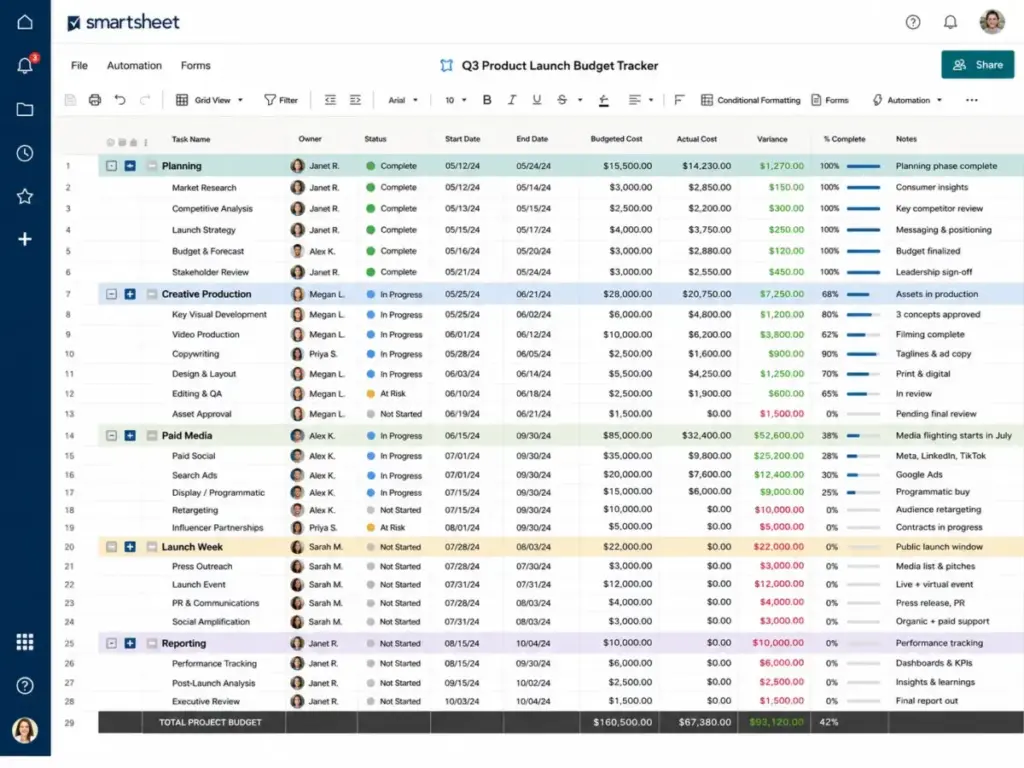Click Paid Social progress bar
This screenshot has width=1024, height=768.
863,456
